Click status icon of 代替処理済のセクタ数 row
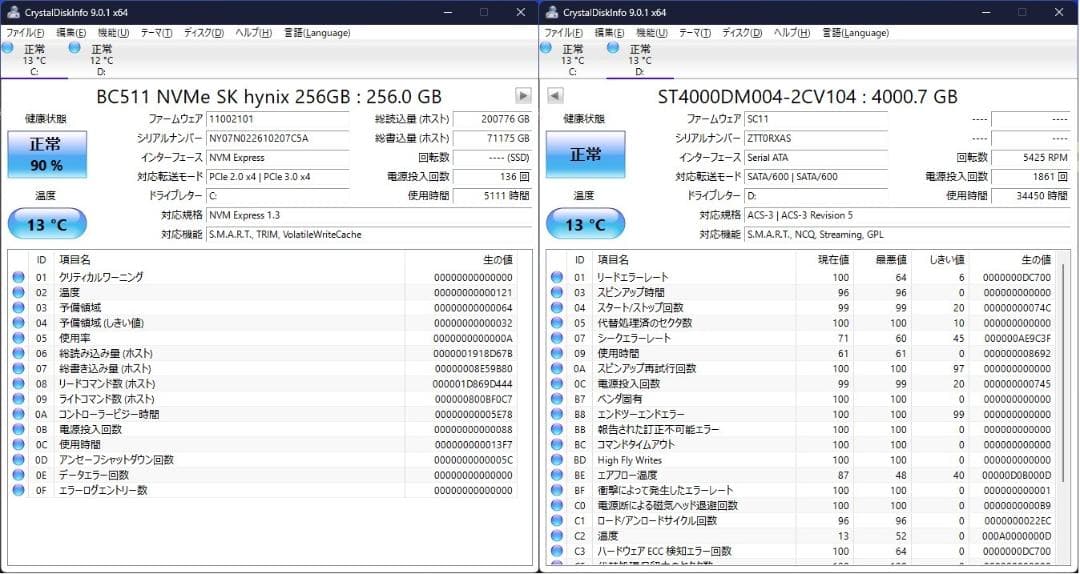Screen dimensions: 1080x574 (x=557, y=322)
